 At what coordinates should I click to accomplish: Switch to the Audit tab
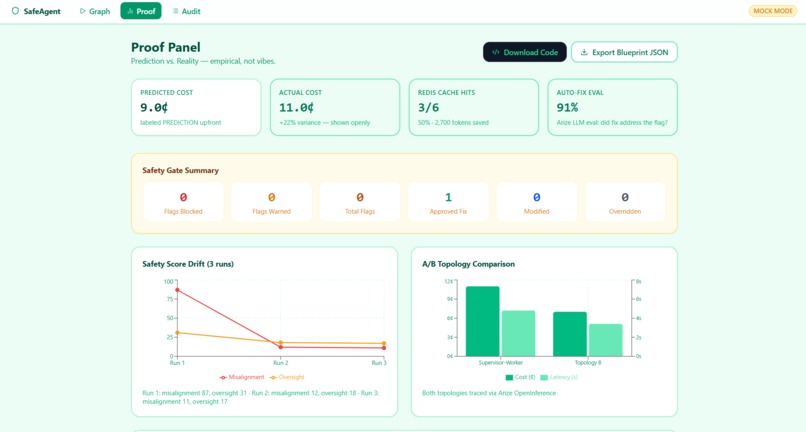tap(186, 11)
